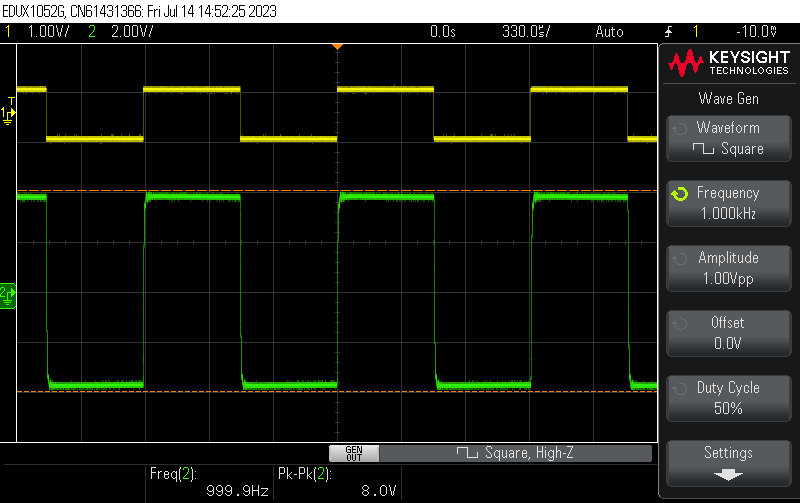Select the Offset 0.0V softkey
This screenshot has height=503, width=800.
729,333
